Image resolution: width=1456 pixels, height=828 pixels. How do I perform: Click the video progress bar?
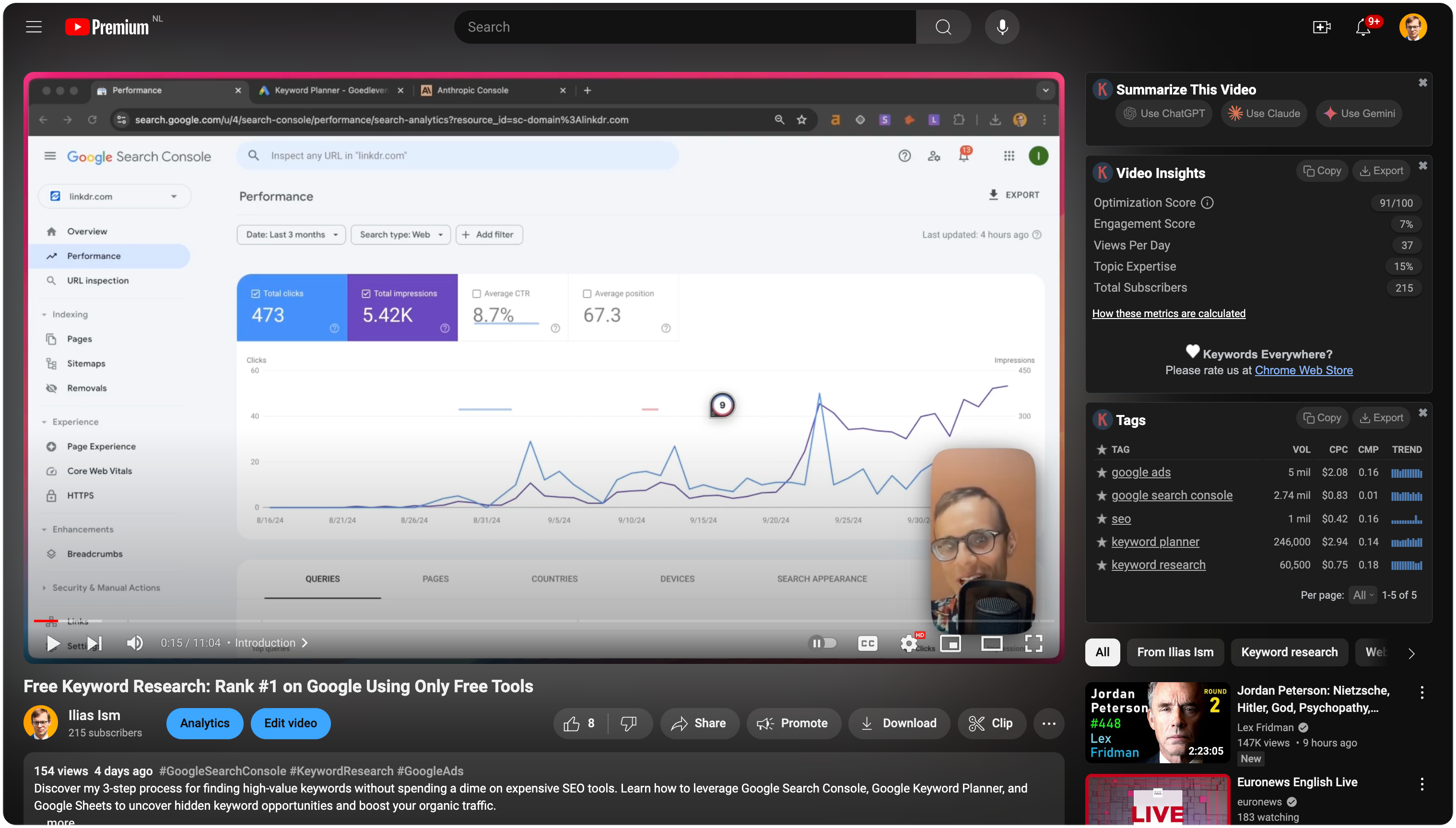[x=512, y=620]
